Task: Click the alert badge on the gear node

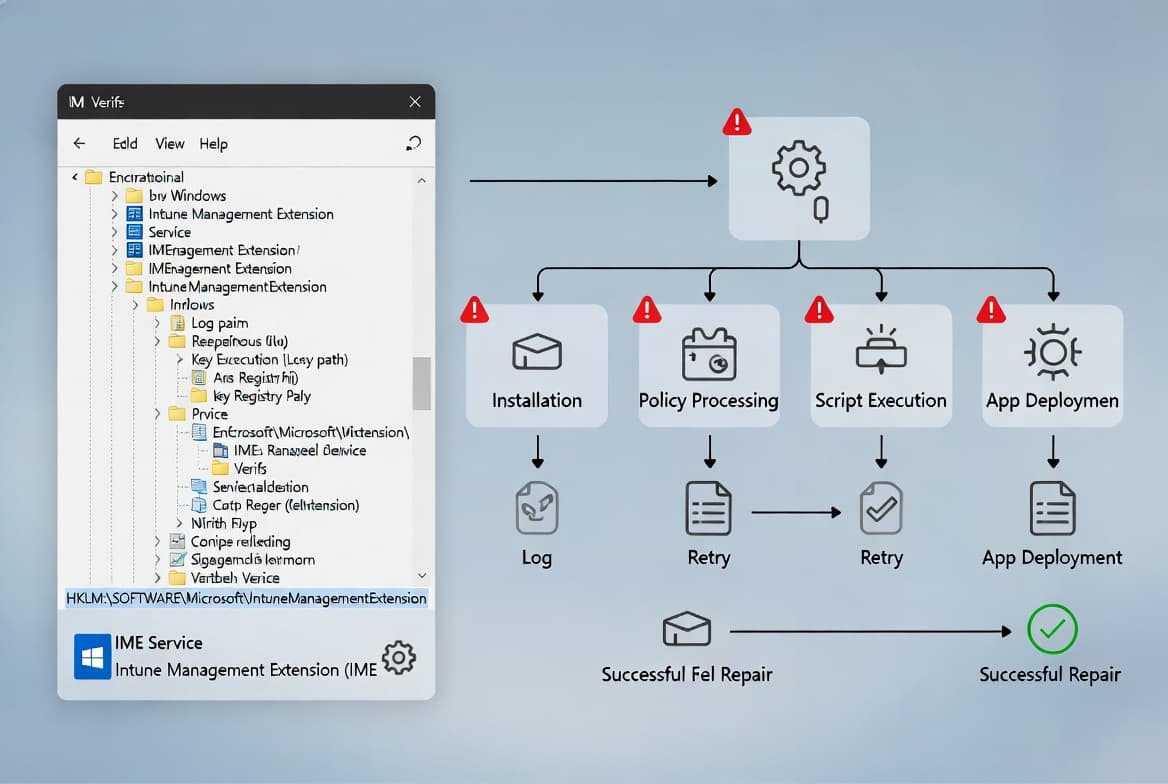Action: pyautogui.click(x=737, y=121)
